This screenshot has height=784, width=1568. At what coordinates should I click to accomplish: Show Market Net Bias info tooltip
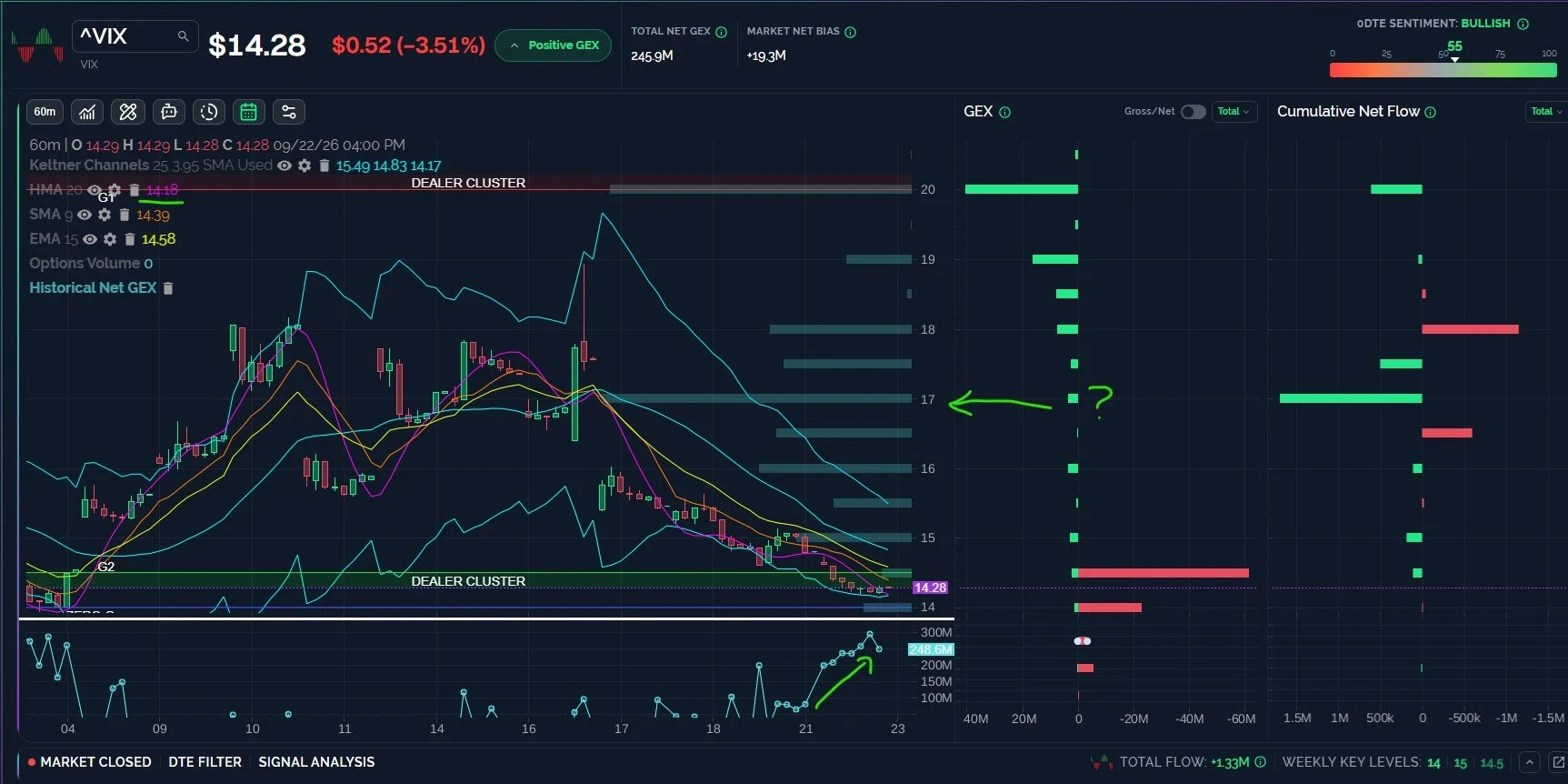pos(851,32)
